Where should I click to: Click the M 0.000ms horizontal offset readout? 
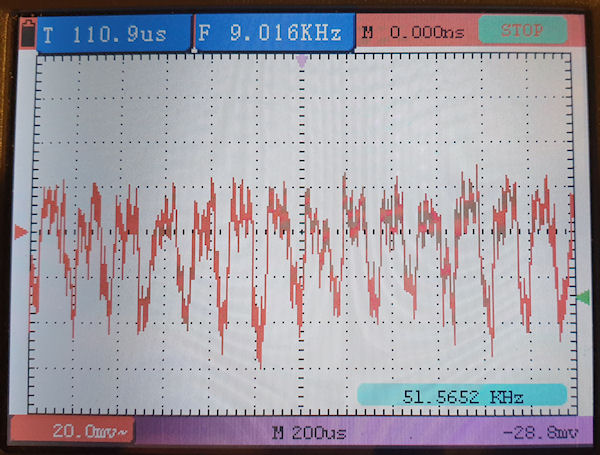coord(412,32)
